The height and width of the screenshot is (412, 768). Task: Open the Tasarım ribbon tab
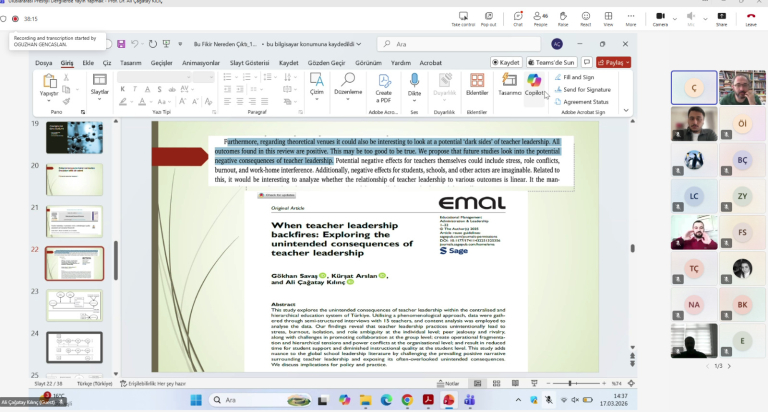[131, 62]
